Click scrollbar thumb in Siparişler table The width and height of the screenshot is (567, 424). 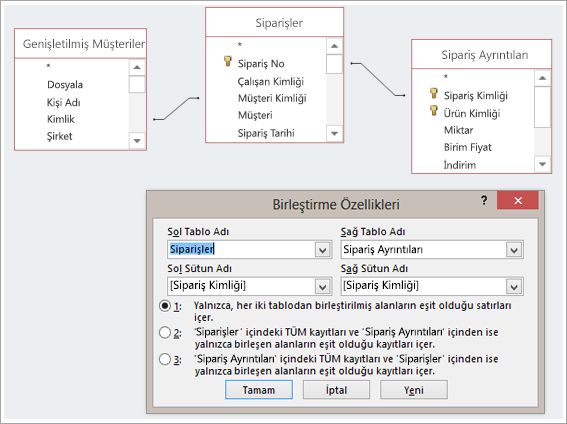[334, 64]
